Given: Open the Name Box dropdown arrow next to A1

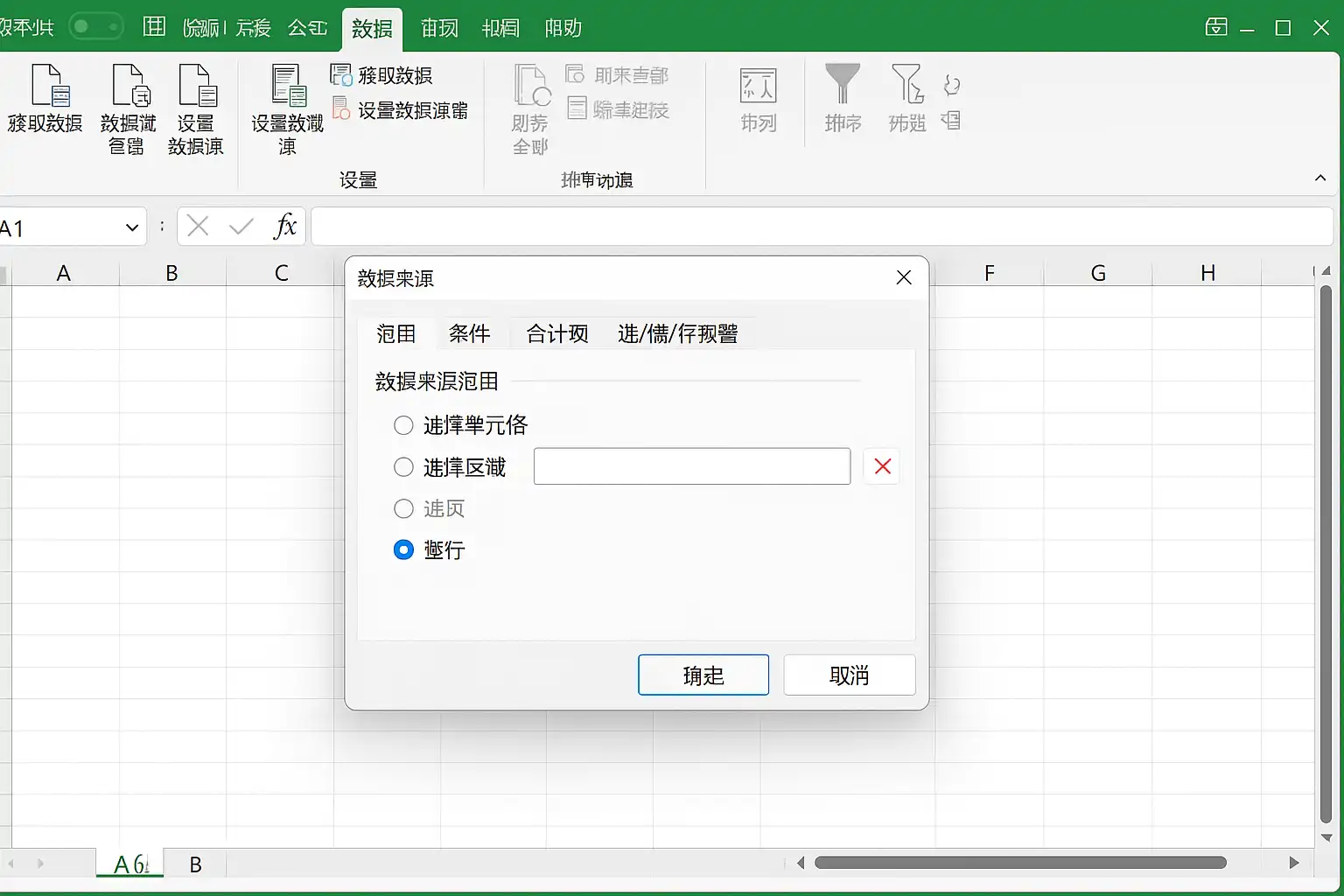Looking at the screenshot, I should click(132, 228).
